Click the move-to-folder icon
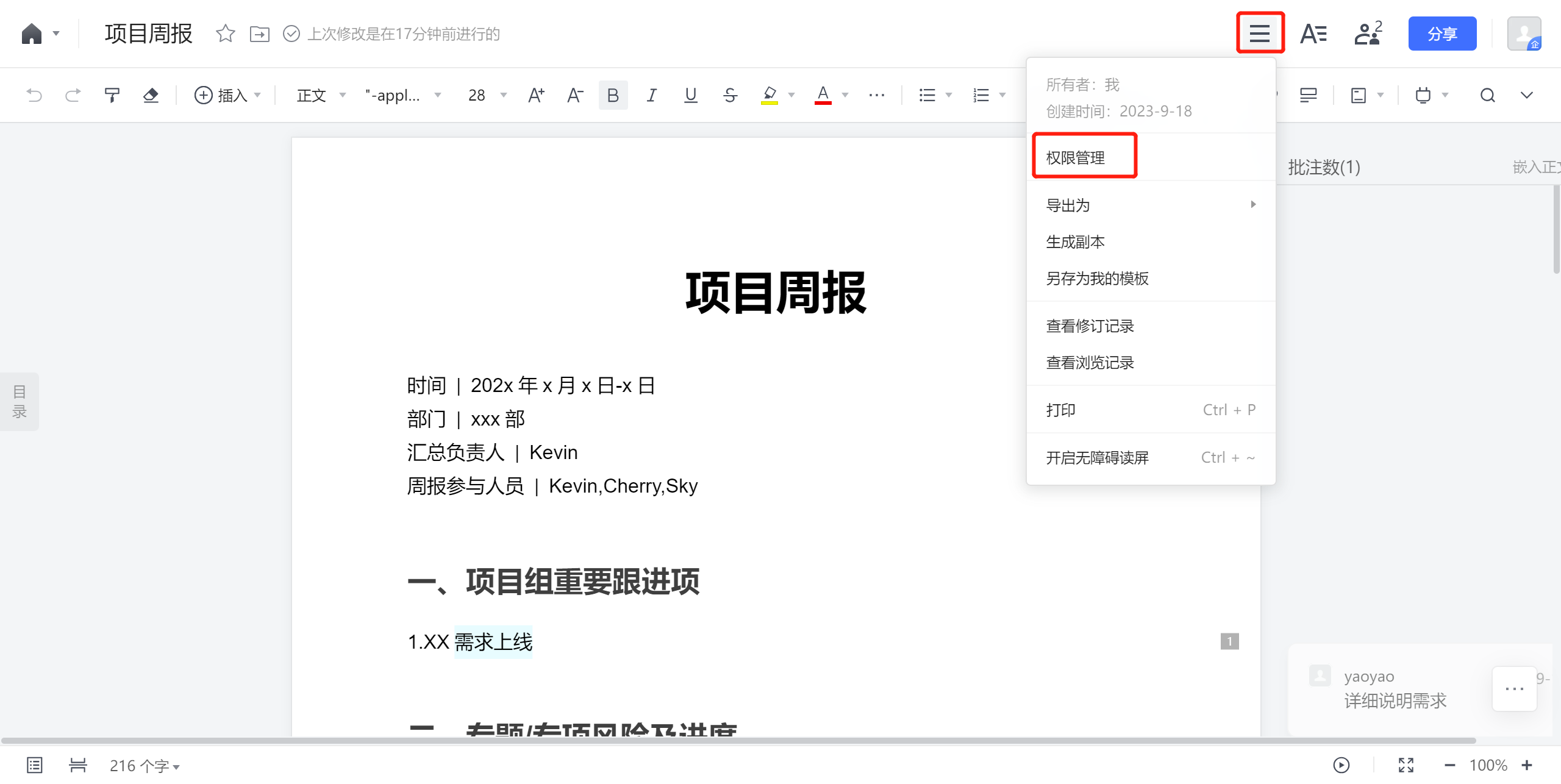The width and height of the screenshot is (1561, 784). click(x=260, y=34)
